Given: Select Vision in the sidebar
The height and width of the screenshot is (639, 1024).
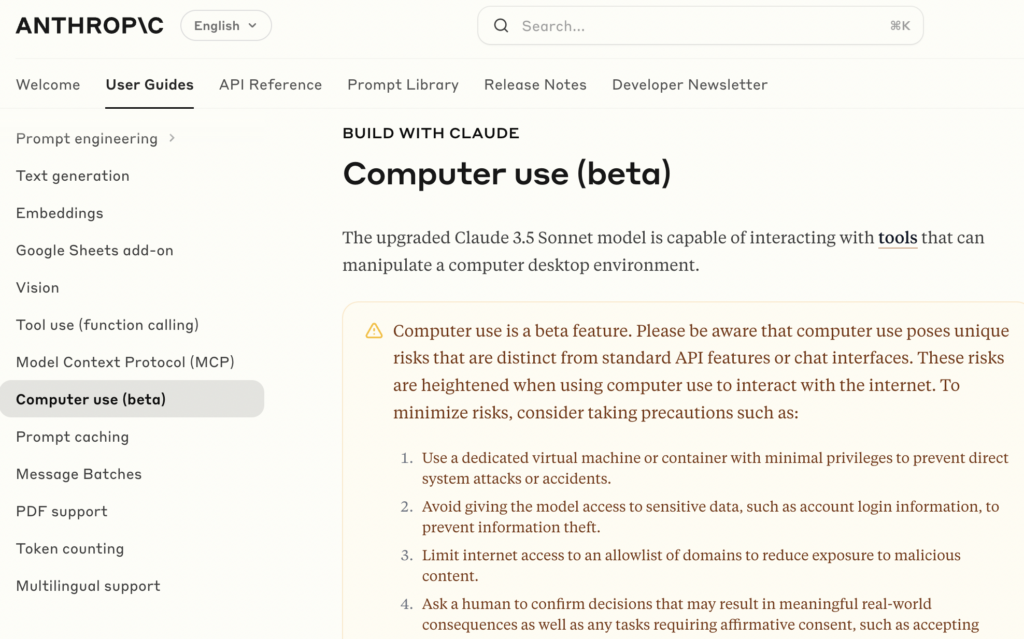Looking at the screenshot, I should pyautogui.click(x=38, y=288).
